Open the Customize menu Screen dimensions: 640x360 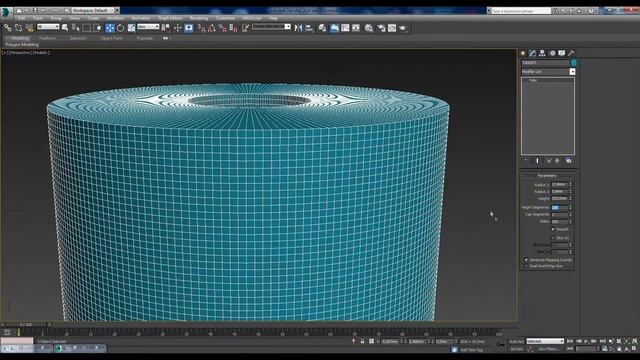tap(225, 18)
